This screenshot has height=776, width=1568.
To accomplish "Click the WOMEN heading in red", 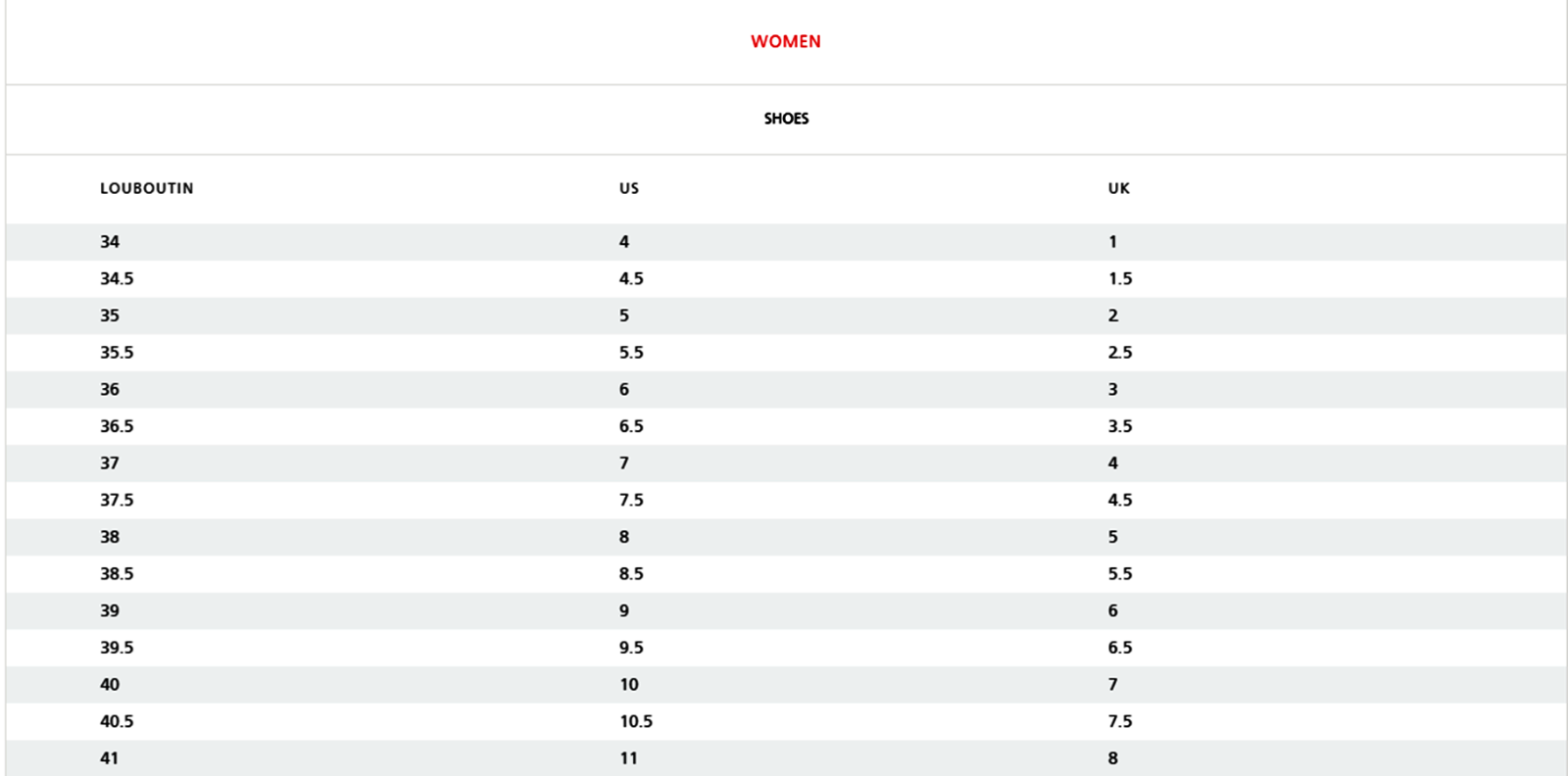I will pos(785,41).
